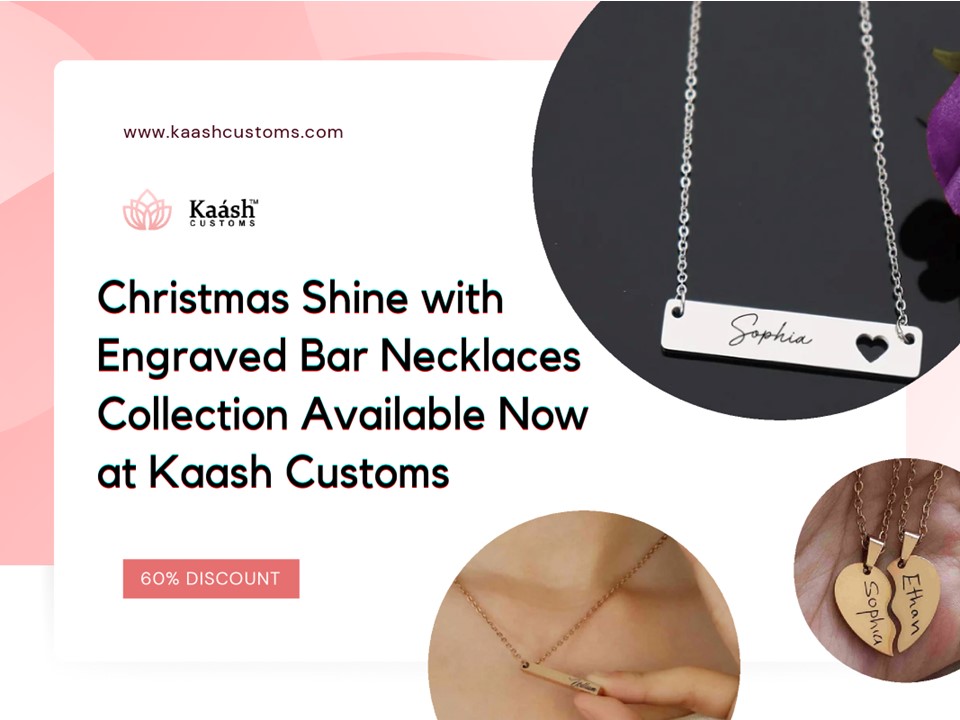Click the CUSTOMS small text under Kaash
960x720 pixels.
tap(223, 223)
